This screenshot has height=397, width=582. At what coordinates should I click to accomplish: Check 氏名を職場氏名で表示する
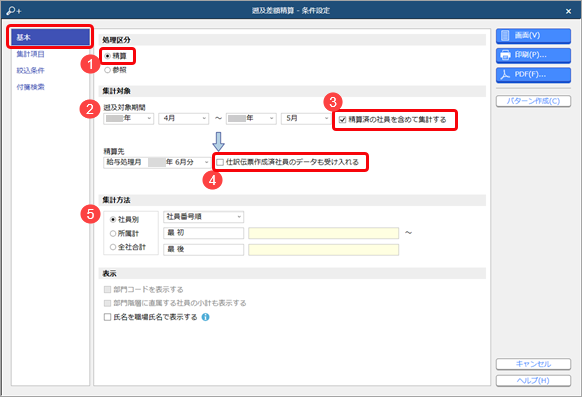point(108,317)
